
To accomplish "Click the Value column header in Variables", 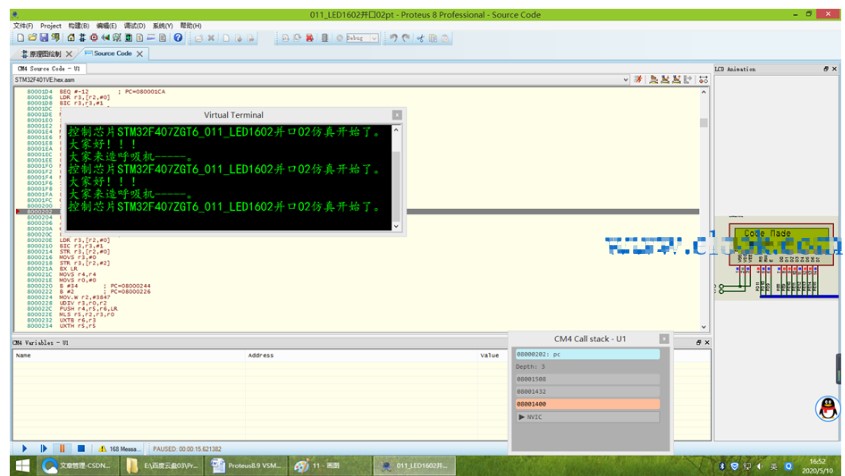I will [x=489, y=355].
